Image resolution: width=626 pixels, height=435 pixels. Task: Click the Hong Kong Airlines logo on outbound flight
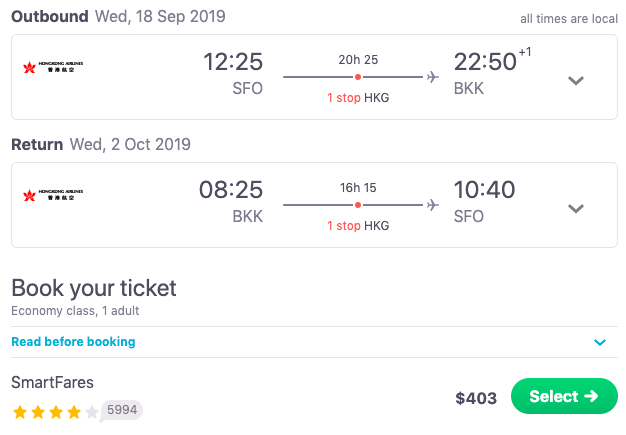click(x=53, y=68)
